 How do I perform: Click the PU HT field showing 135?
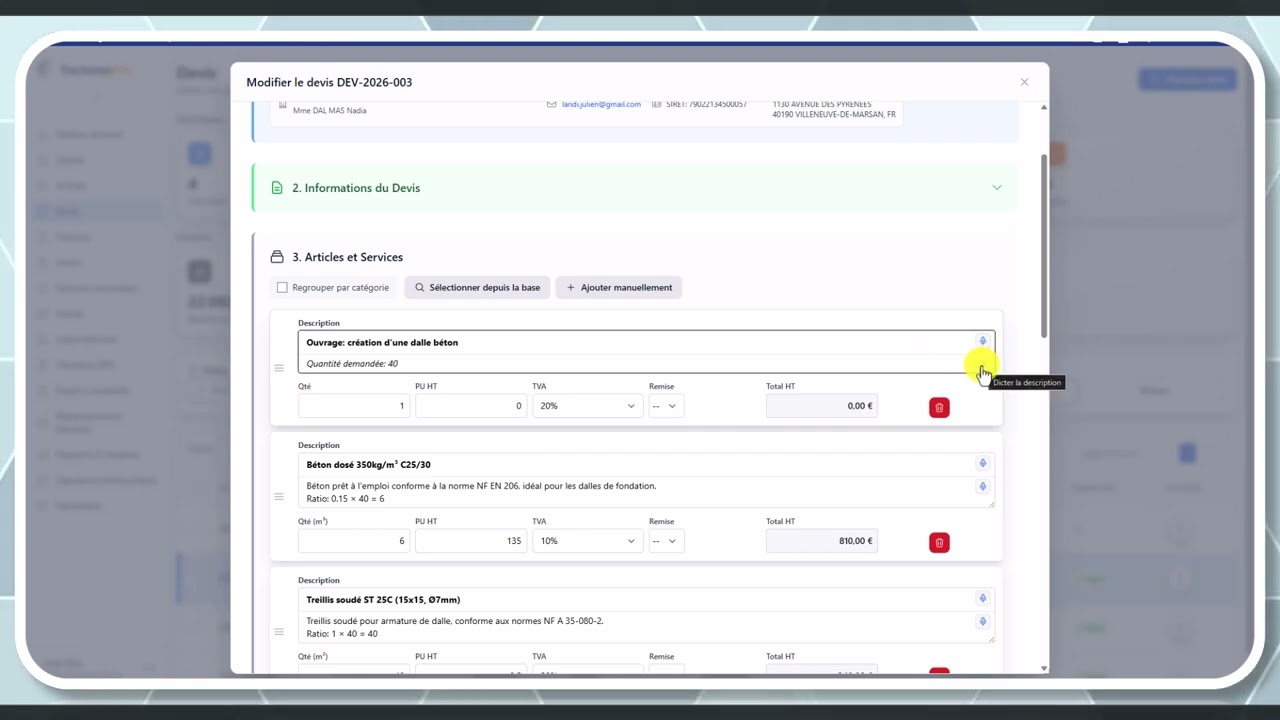471,541
